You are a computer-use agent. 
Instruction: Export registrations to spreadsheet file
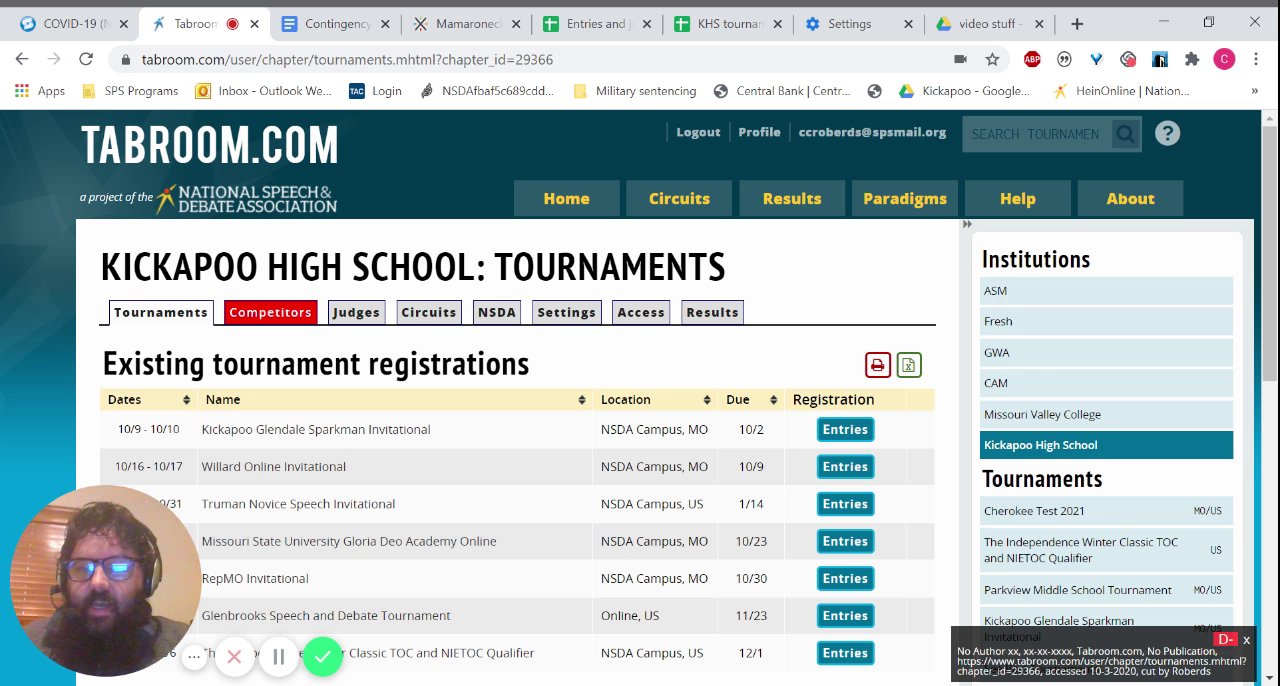[909, 365]
